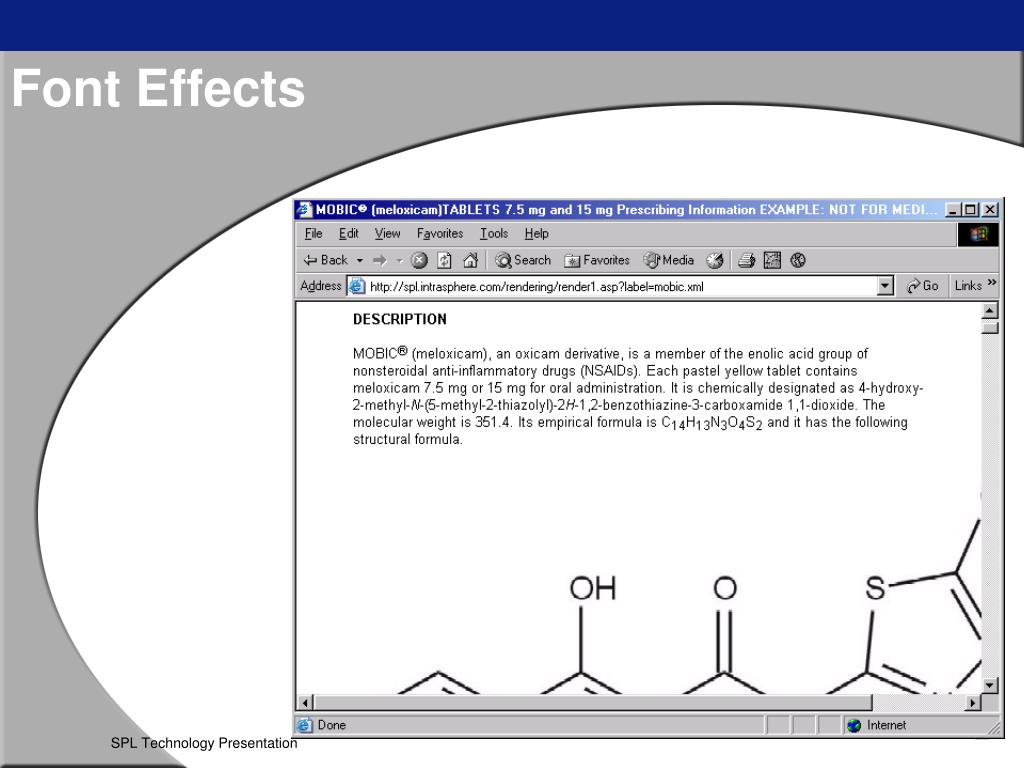Click the page icon in the address bar

[357, 286]
